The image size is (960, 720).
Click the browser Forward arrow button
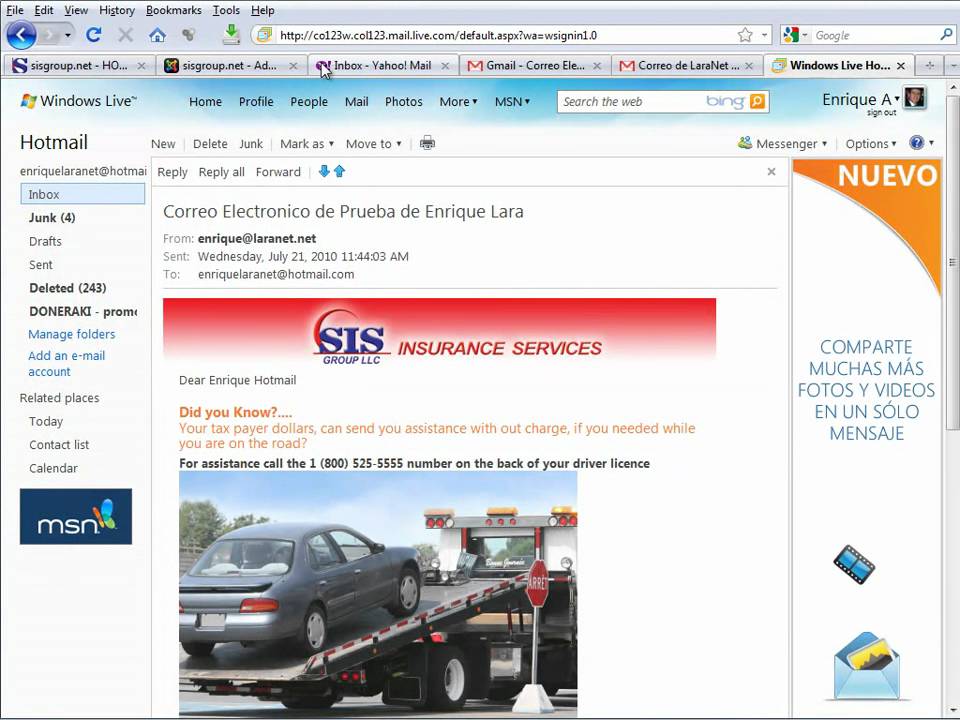tap(49, 36)
